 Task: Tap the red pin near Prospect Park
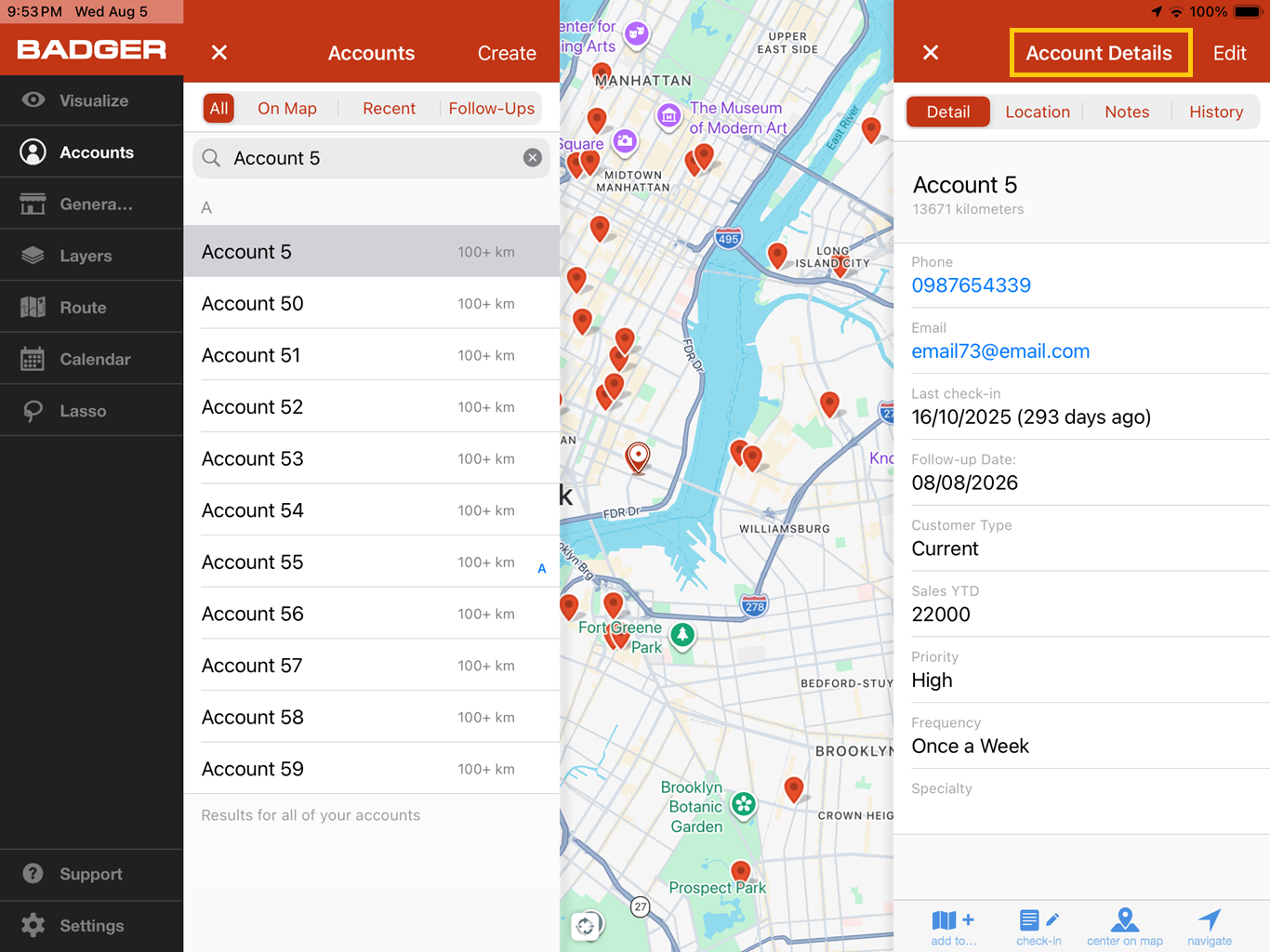[x=740, y=872]
